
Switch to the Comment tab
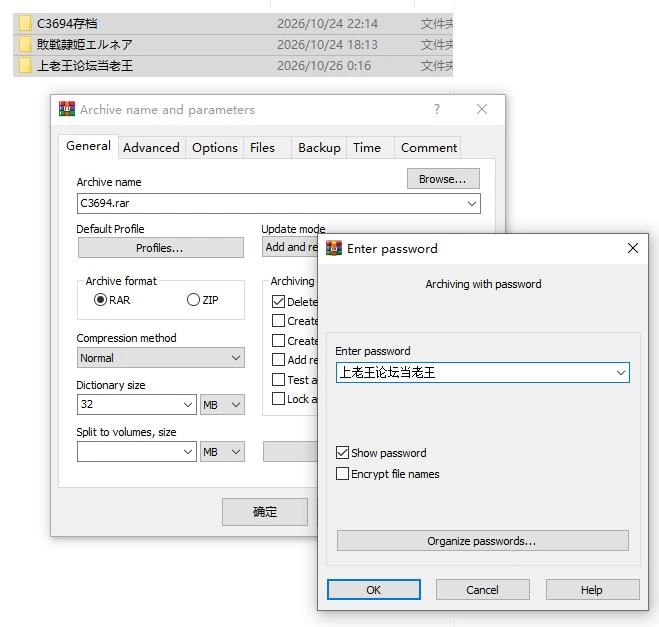click(x=429, y=148)
